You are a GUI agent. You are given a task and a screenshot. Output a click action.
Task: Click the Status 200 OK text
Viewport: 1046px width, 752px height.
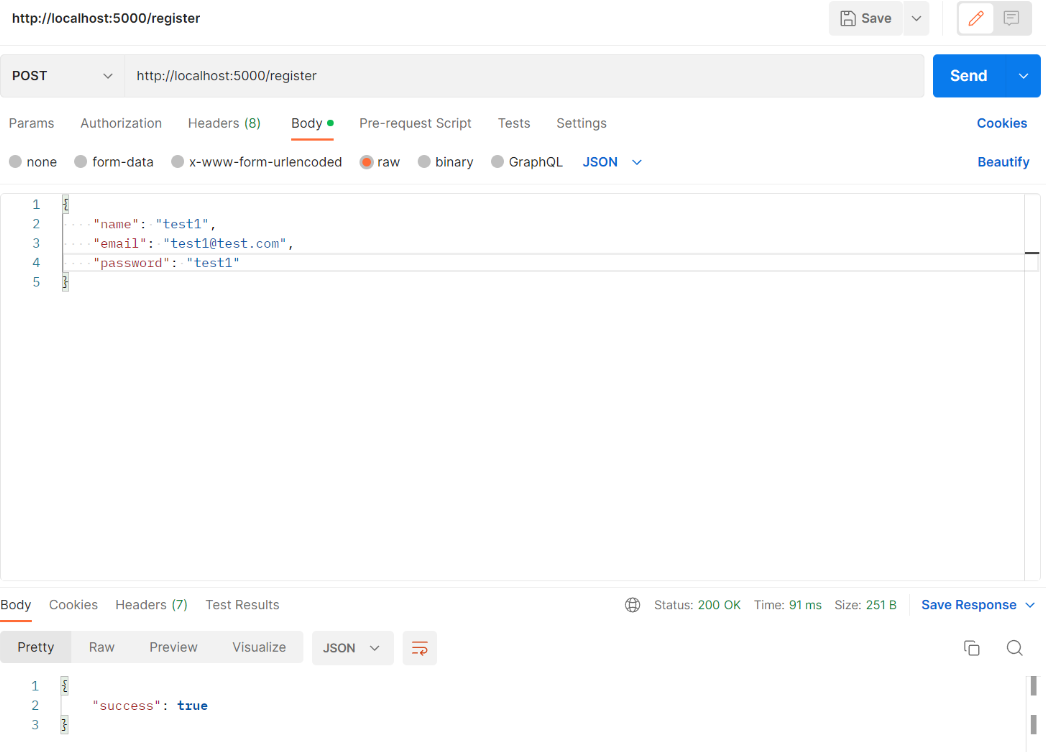(x=697, y=605)
